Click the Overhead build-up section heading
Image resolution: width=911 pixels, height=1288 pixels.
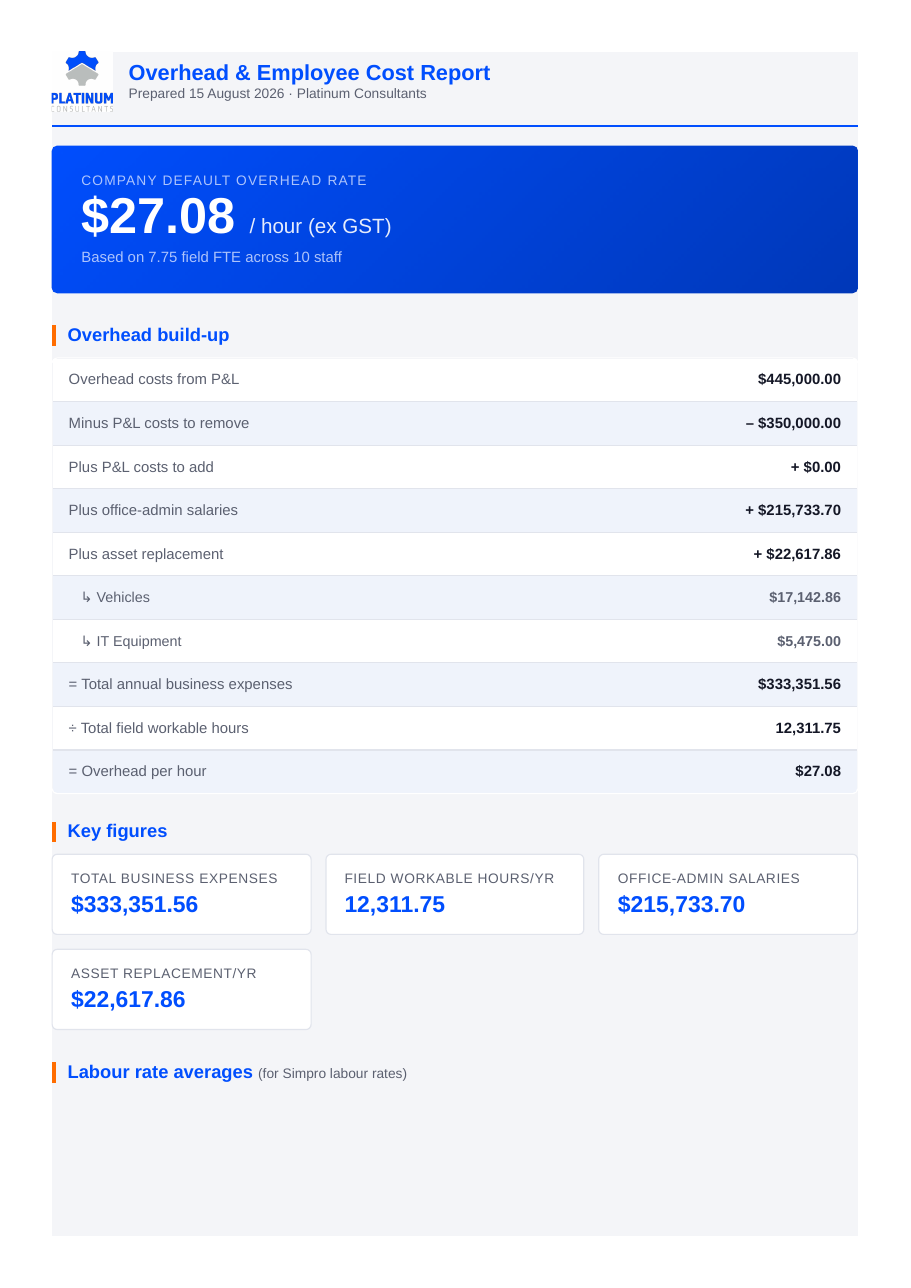tap(148, 335)
